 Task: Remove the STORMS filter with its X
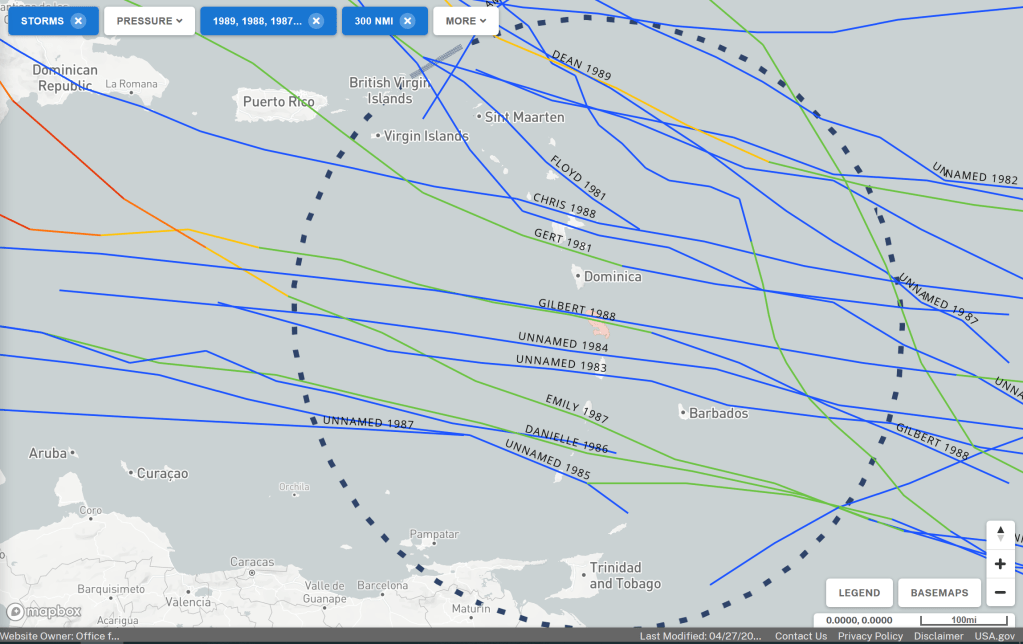point(78,21)
